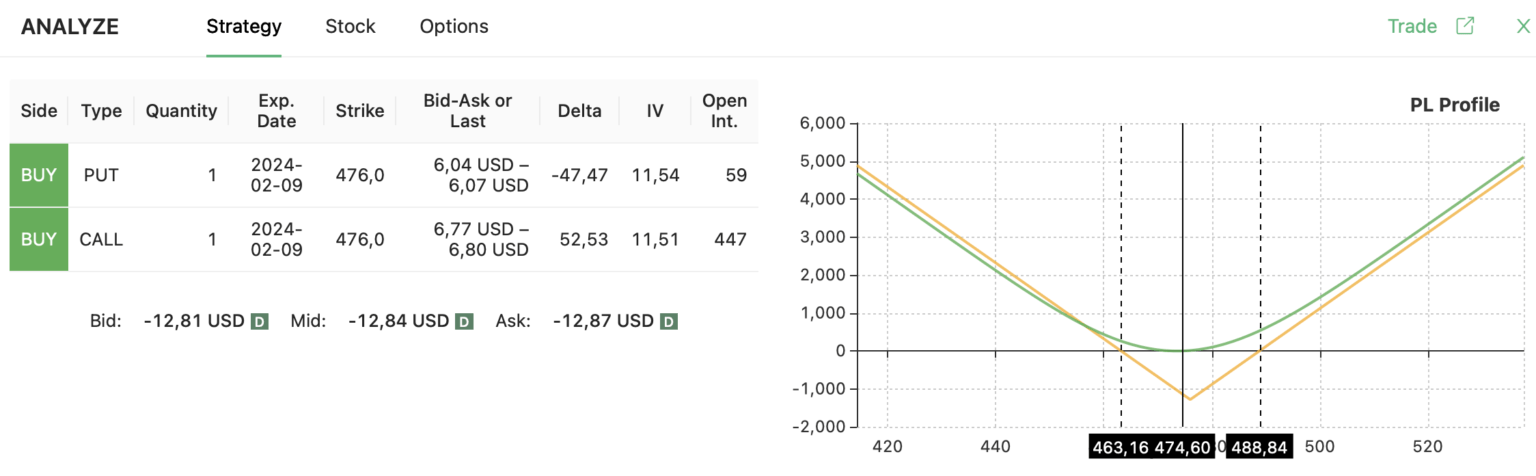
Task: Click the PUT bid-ask price 6,04–6,07 USD
Action: click(467, 175)
